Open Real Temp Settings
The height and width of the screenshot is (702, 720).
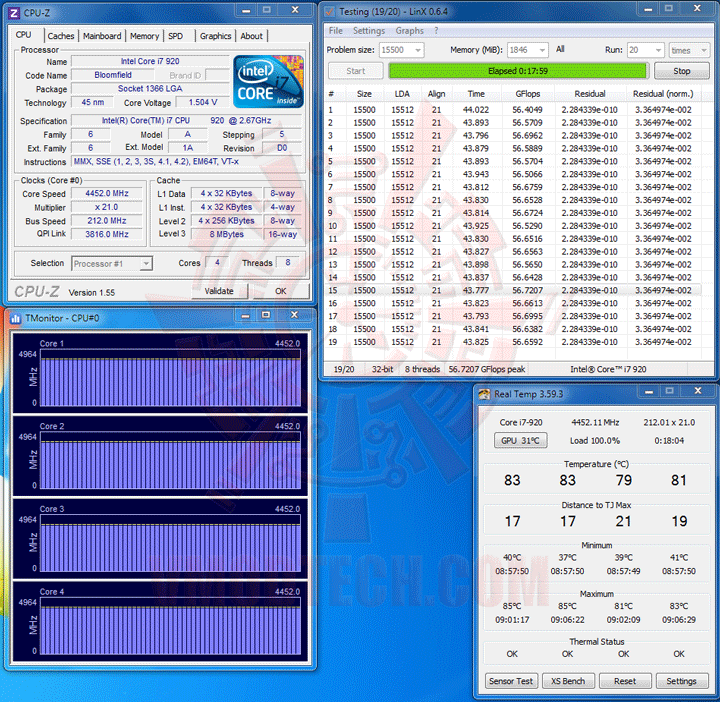tap(681, 681)
